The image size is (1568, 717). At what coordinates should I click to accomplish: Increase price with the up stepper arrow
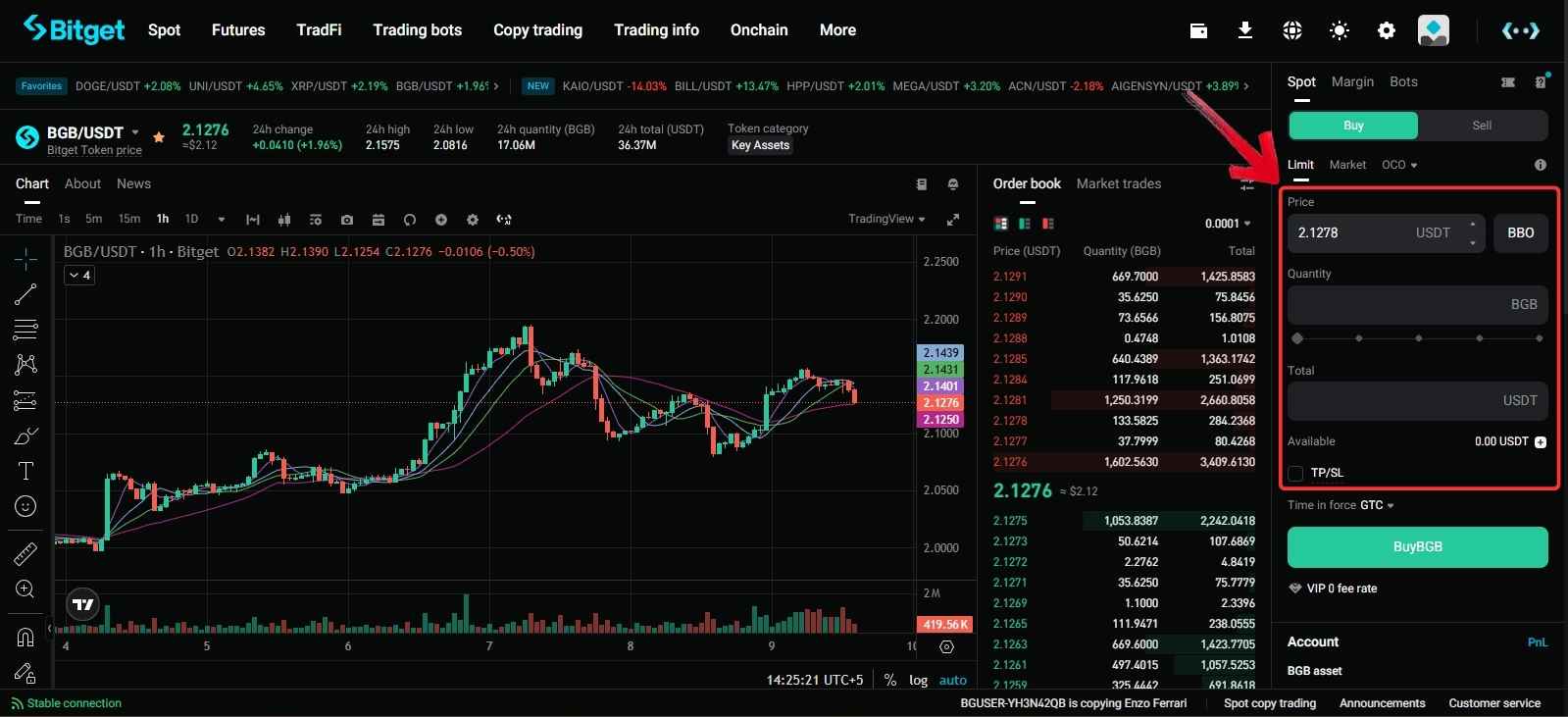point(1473,225)
